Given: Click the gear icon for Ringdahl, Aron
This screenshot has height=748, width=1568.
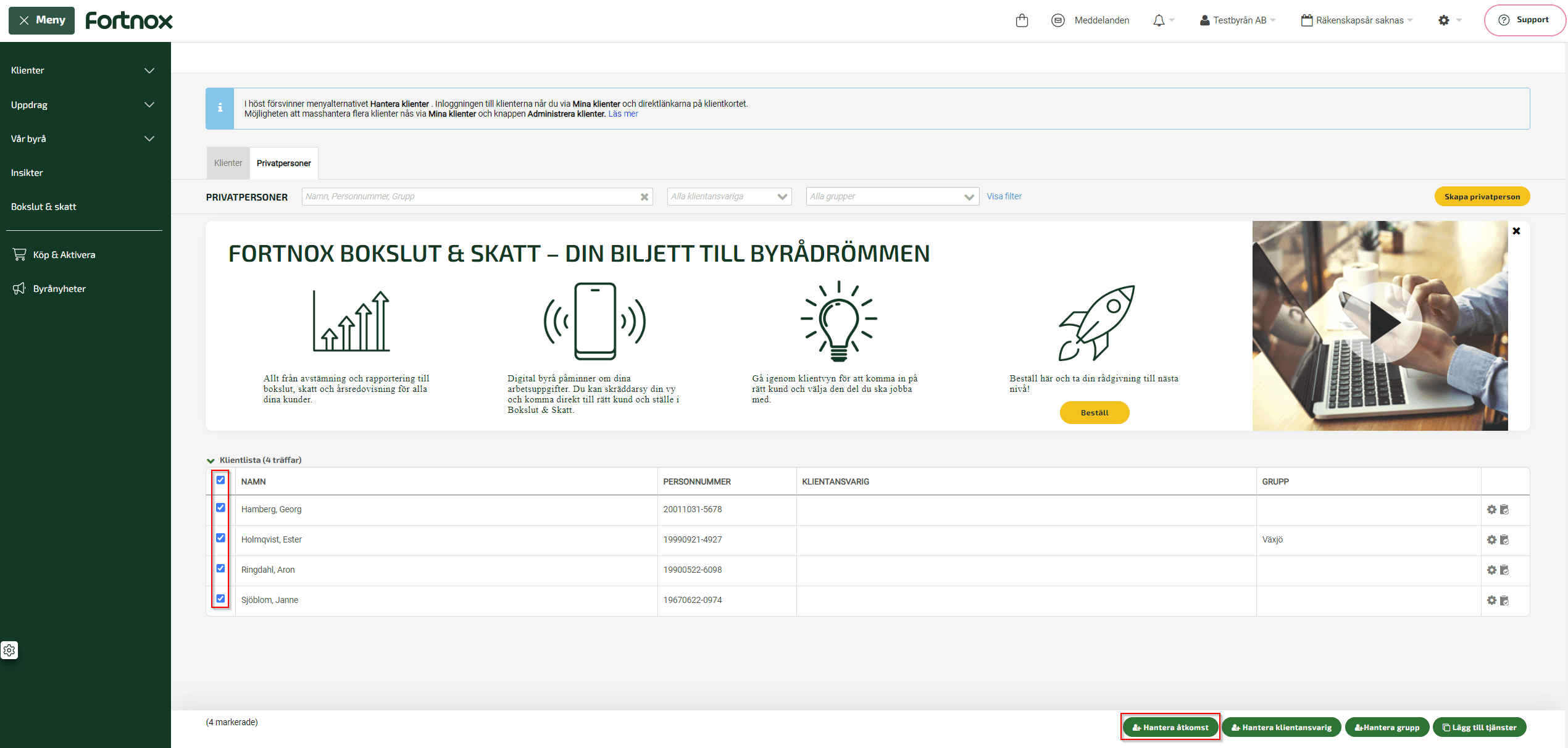Looking at the screenshot, I should click(x=1491, y=570).
